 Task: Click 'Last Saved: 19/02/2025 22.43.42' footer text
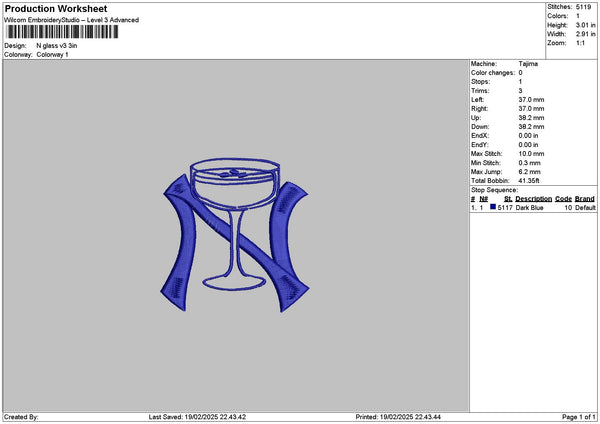(x=197, y=417)
